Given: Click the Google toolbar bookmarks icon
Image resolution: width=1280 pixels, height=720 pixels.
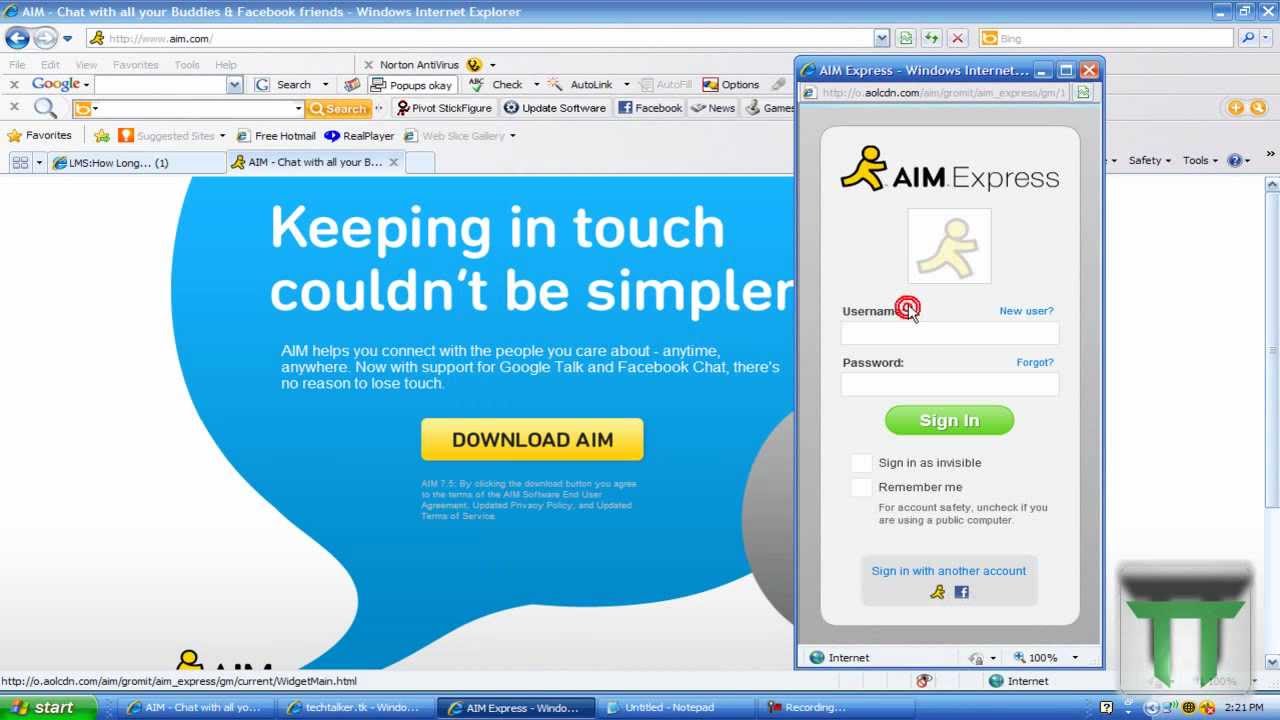Looking at the screenshot, I should click(x=352, y=85).
